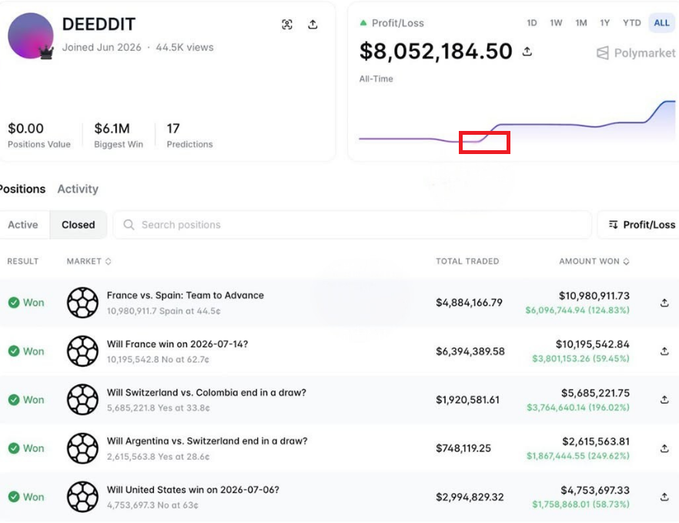
Task: Click the Won status in Will France win row
Action: point(26,351)
